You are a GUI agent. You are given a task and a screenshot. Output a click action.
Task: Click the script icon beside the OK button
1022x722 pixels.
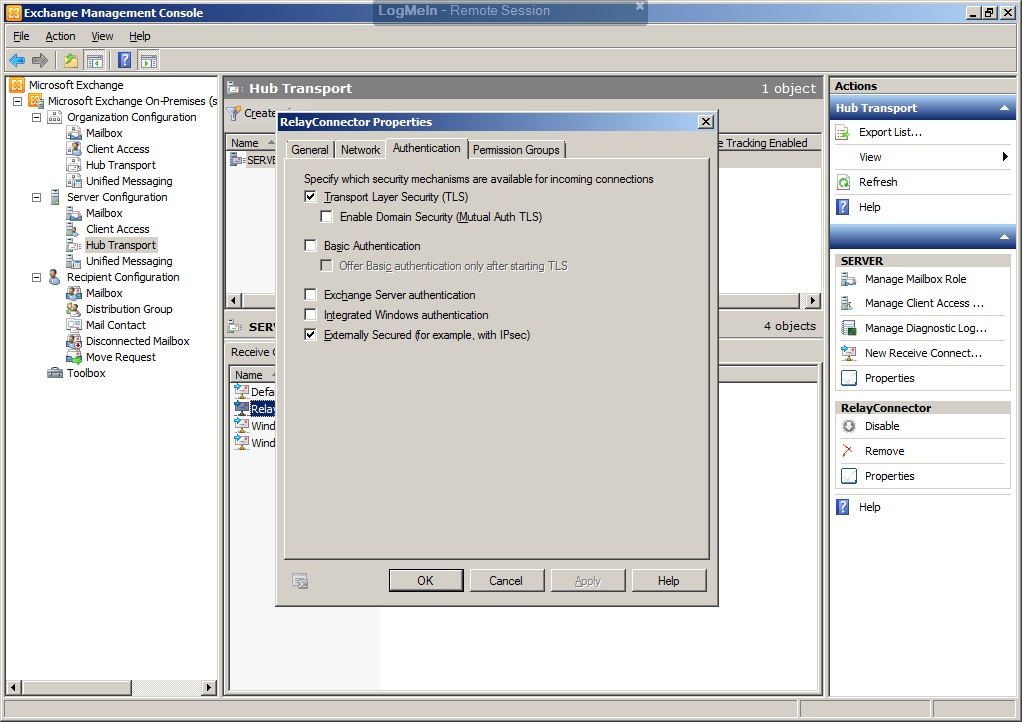[x=300, y=581]
